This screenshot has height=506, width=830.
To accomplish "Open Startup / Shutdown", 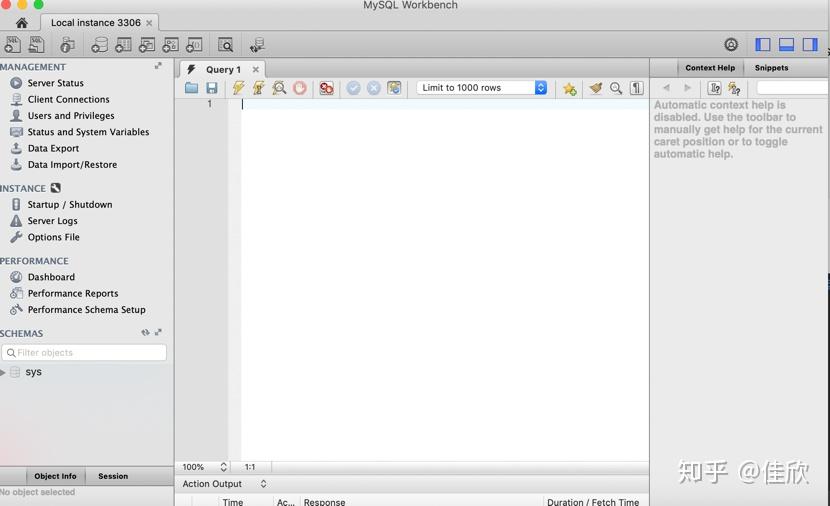I will (70, 205).
